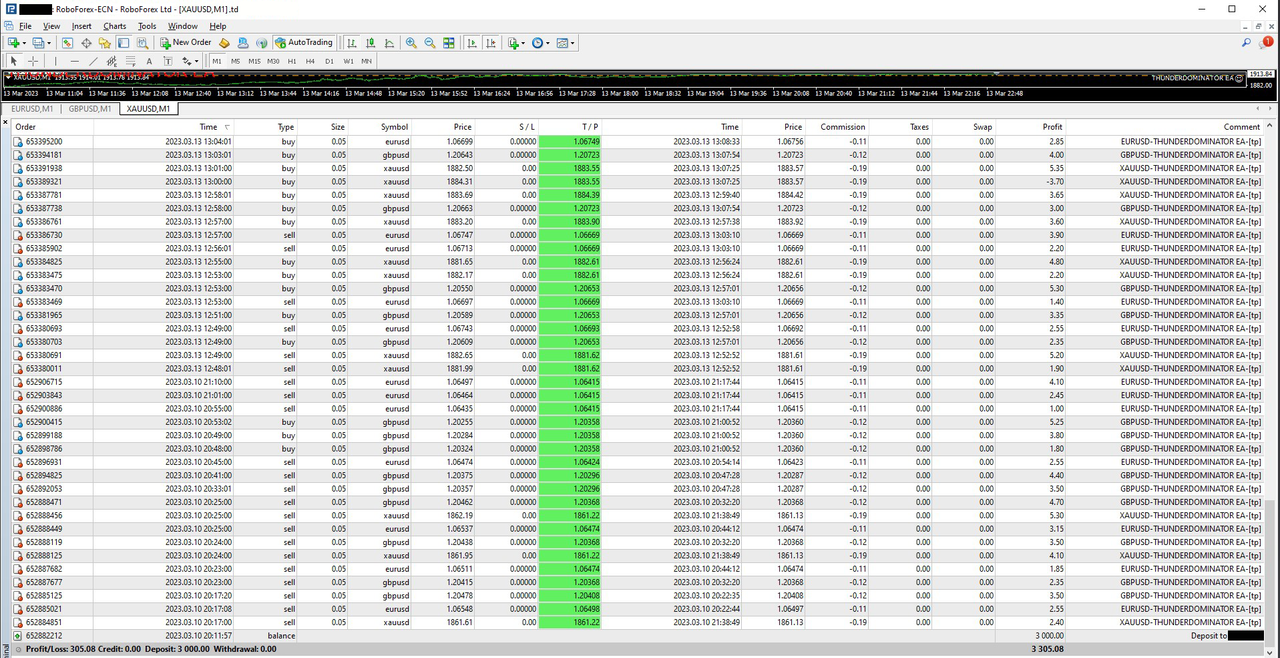1280x658 pixels.
Task: Switch to line chart display
Action: 389,43
